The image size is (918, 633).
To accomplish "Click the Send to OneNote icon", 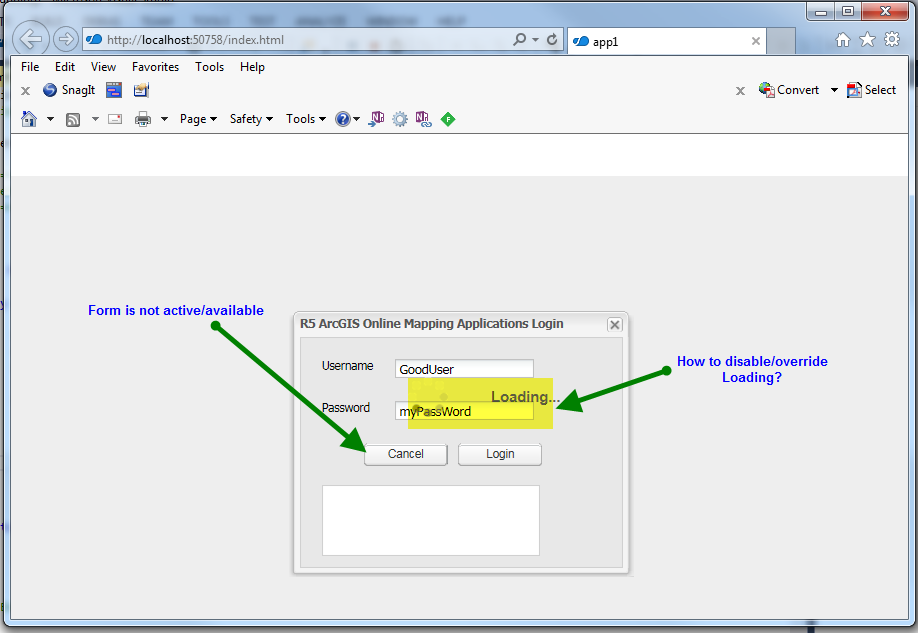I will pos(376,119).
